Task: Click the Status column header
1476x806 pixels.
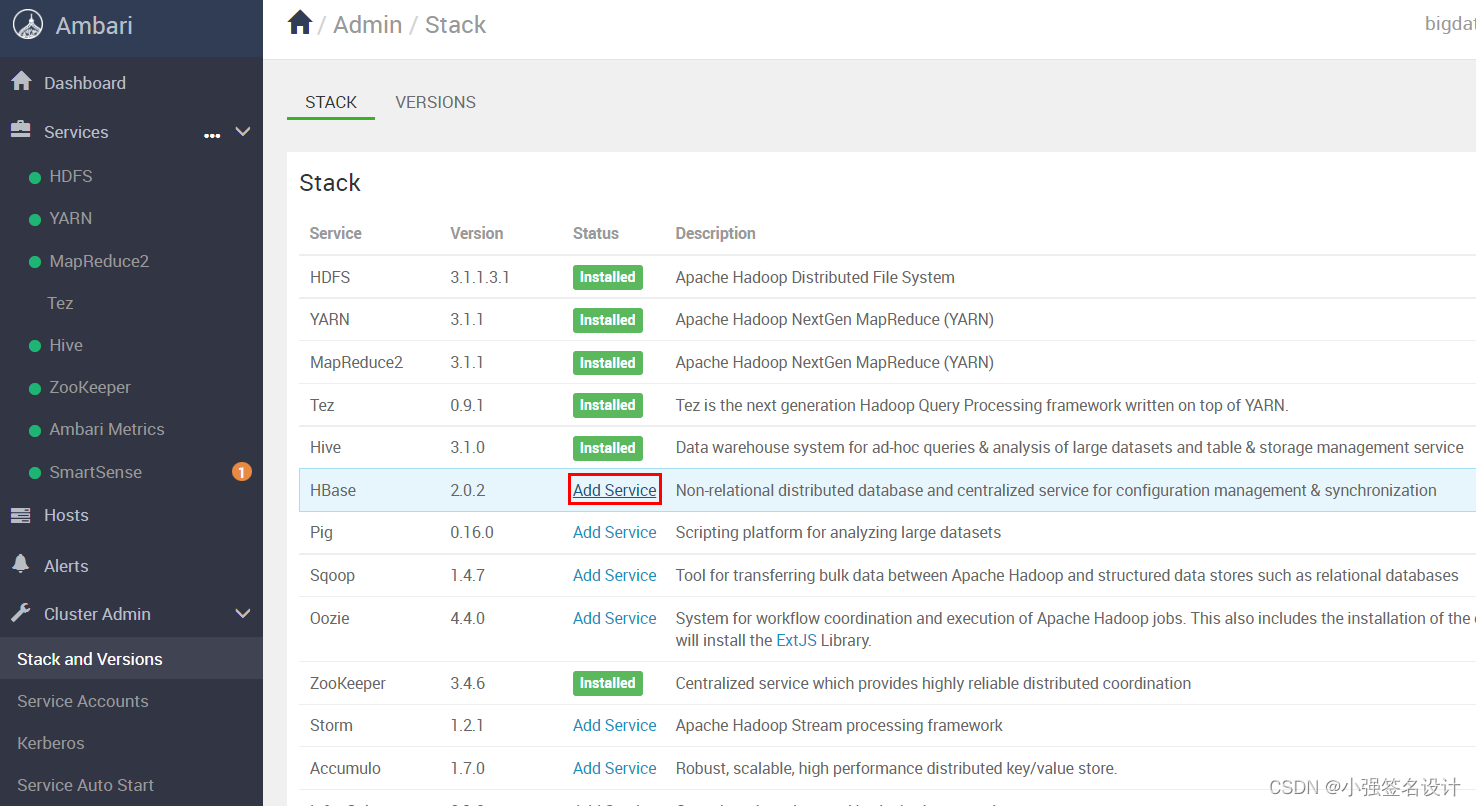Action: [596, 233]
